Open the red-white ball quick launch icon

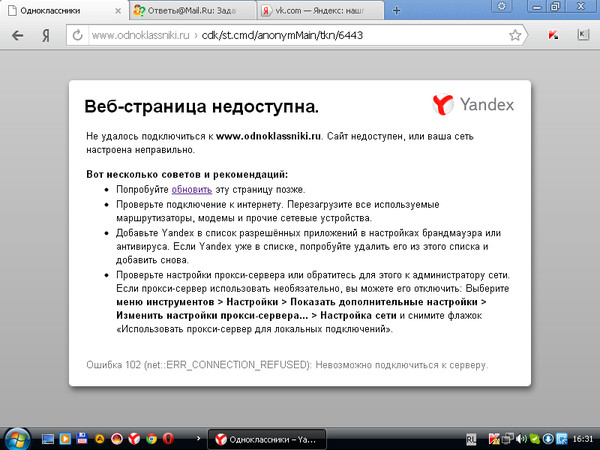point(117,439)
